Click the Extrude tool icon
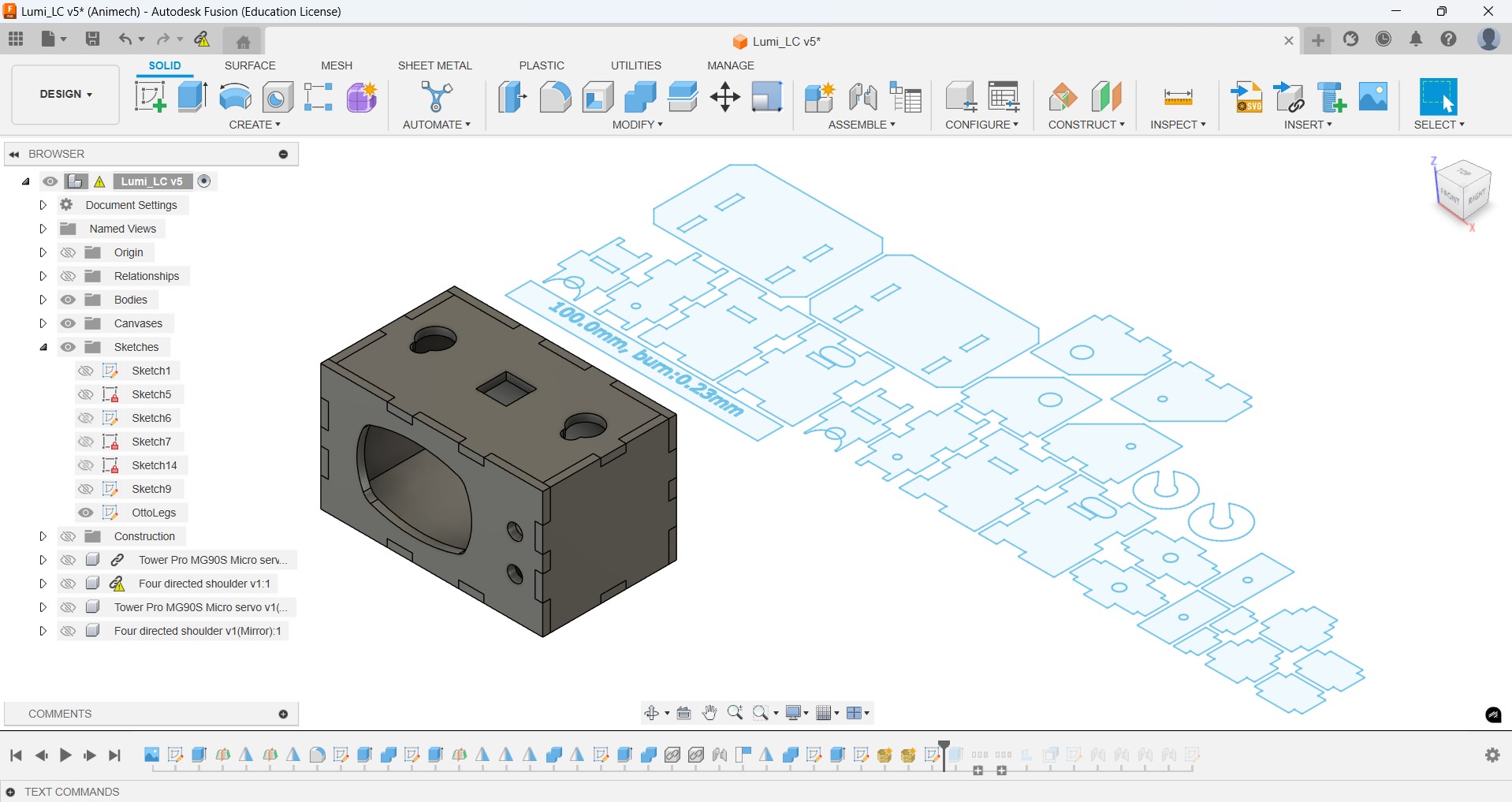Image resolution: width=1512 pixels, height=802 pixels. 192,97
